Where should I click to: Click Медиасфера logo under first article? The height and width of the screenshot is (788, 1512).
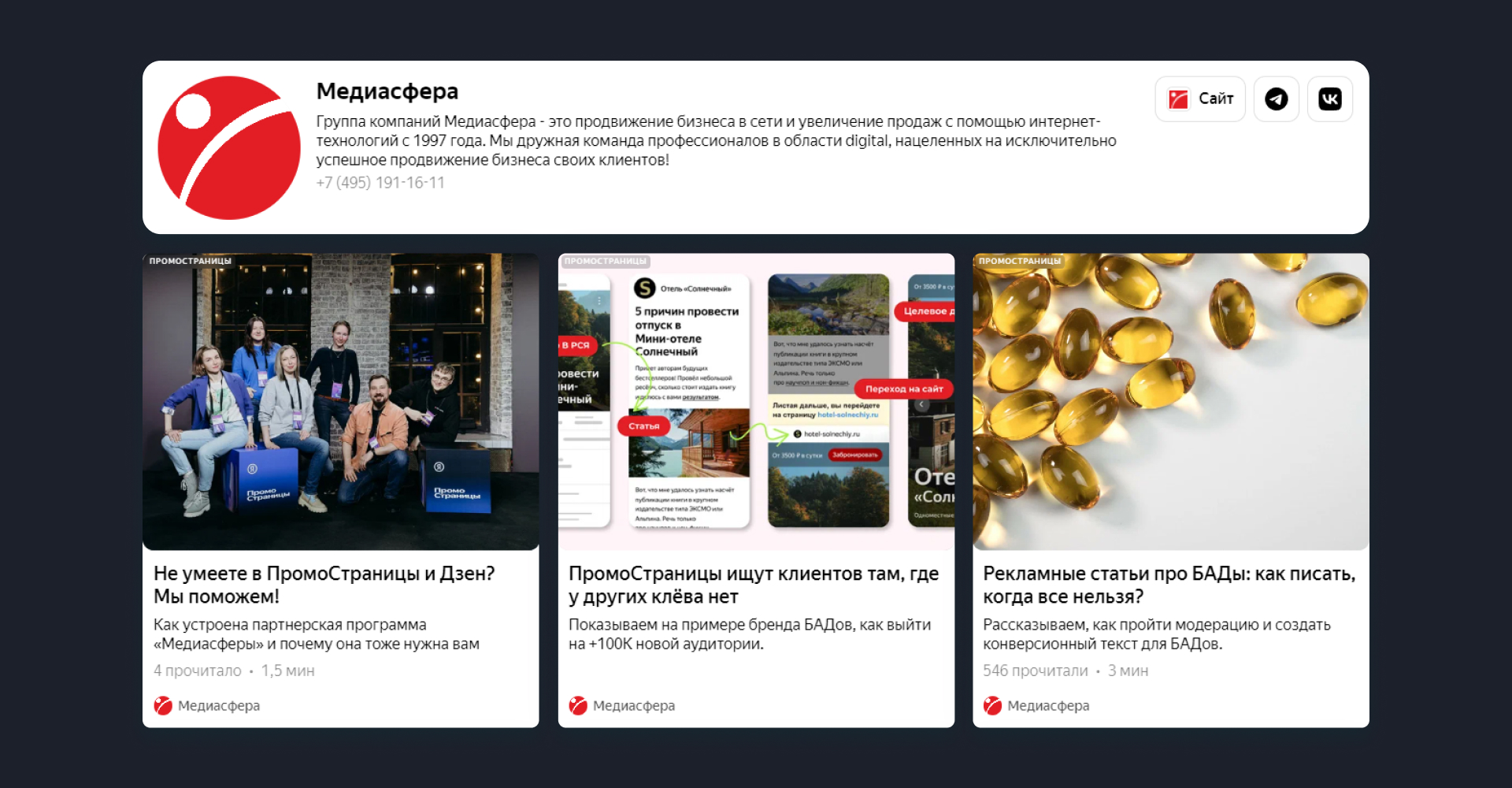coord(163,705)
